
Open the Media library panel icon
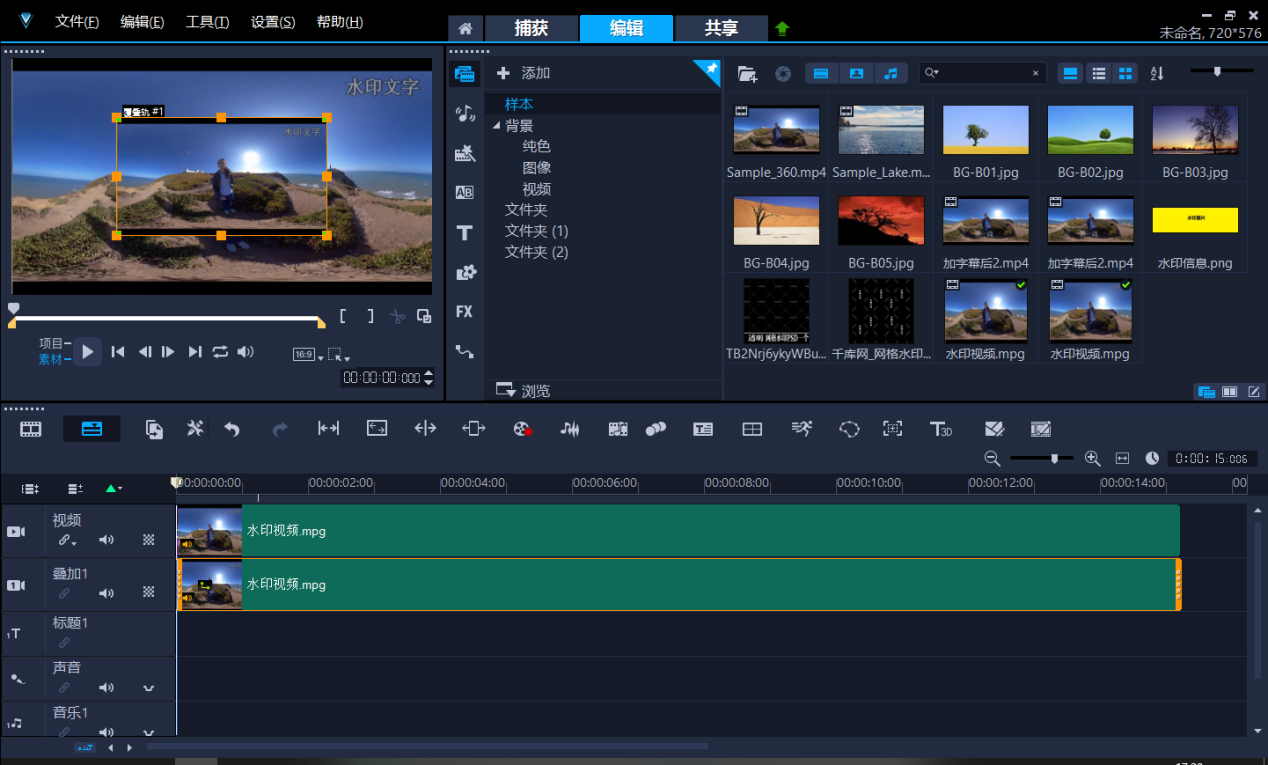[464, 74]
